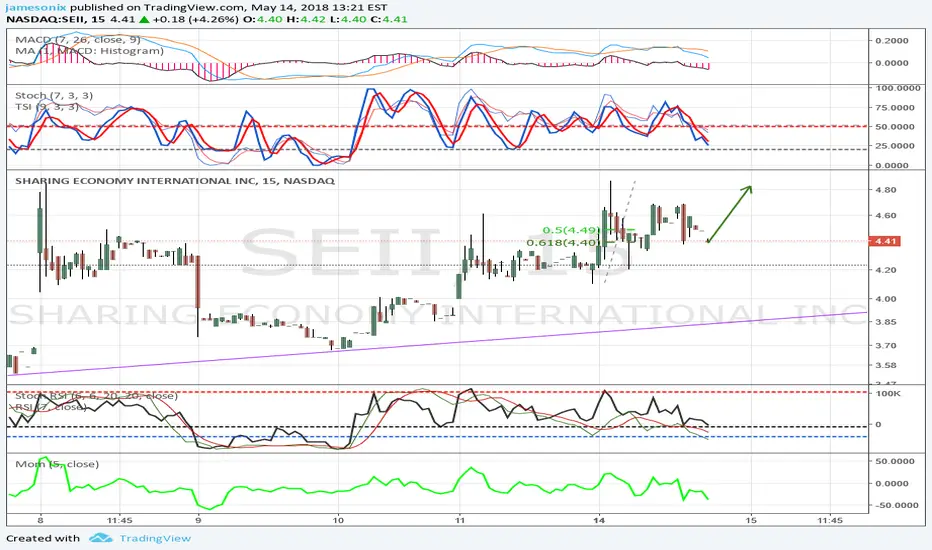Click the 0.618(4.40) Fibonacci level label
Screen dimensions: 932x550
(563, 243)
